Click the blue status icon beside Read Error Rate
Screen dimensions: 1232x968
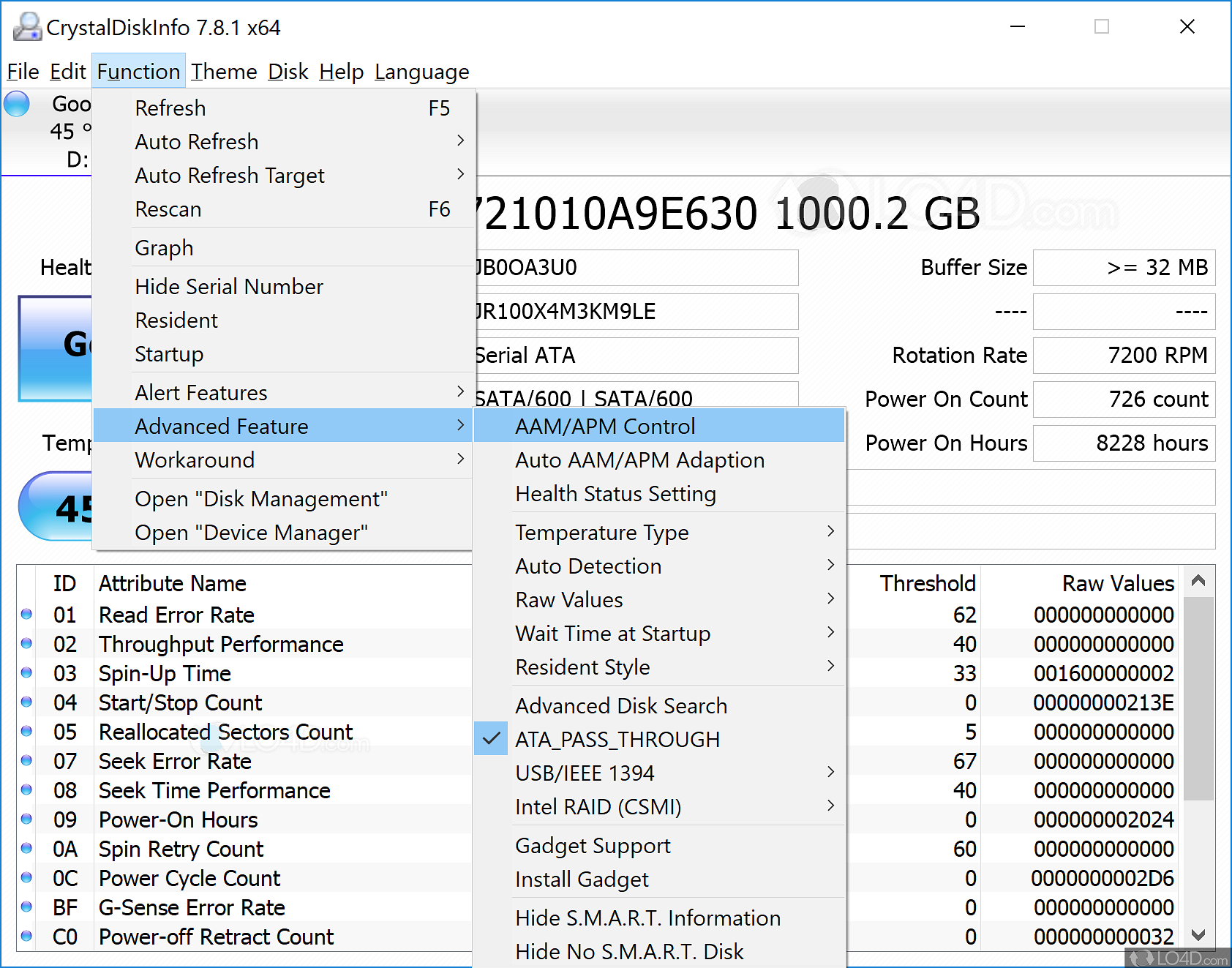(x=26, y=615)
